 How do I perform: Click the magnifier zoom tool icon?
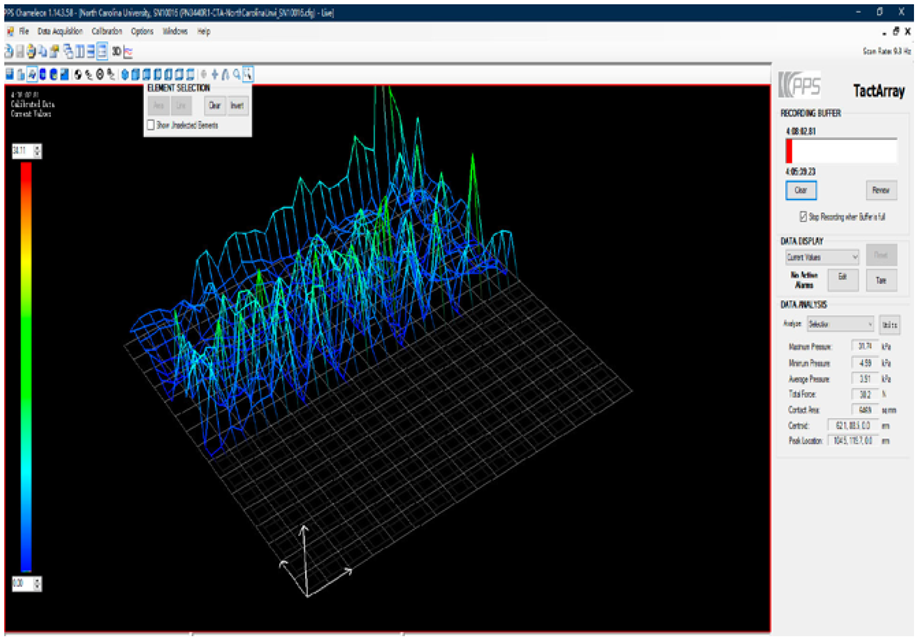(x=236, y=74)
